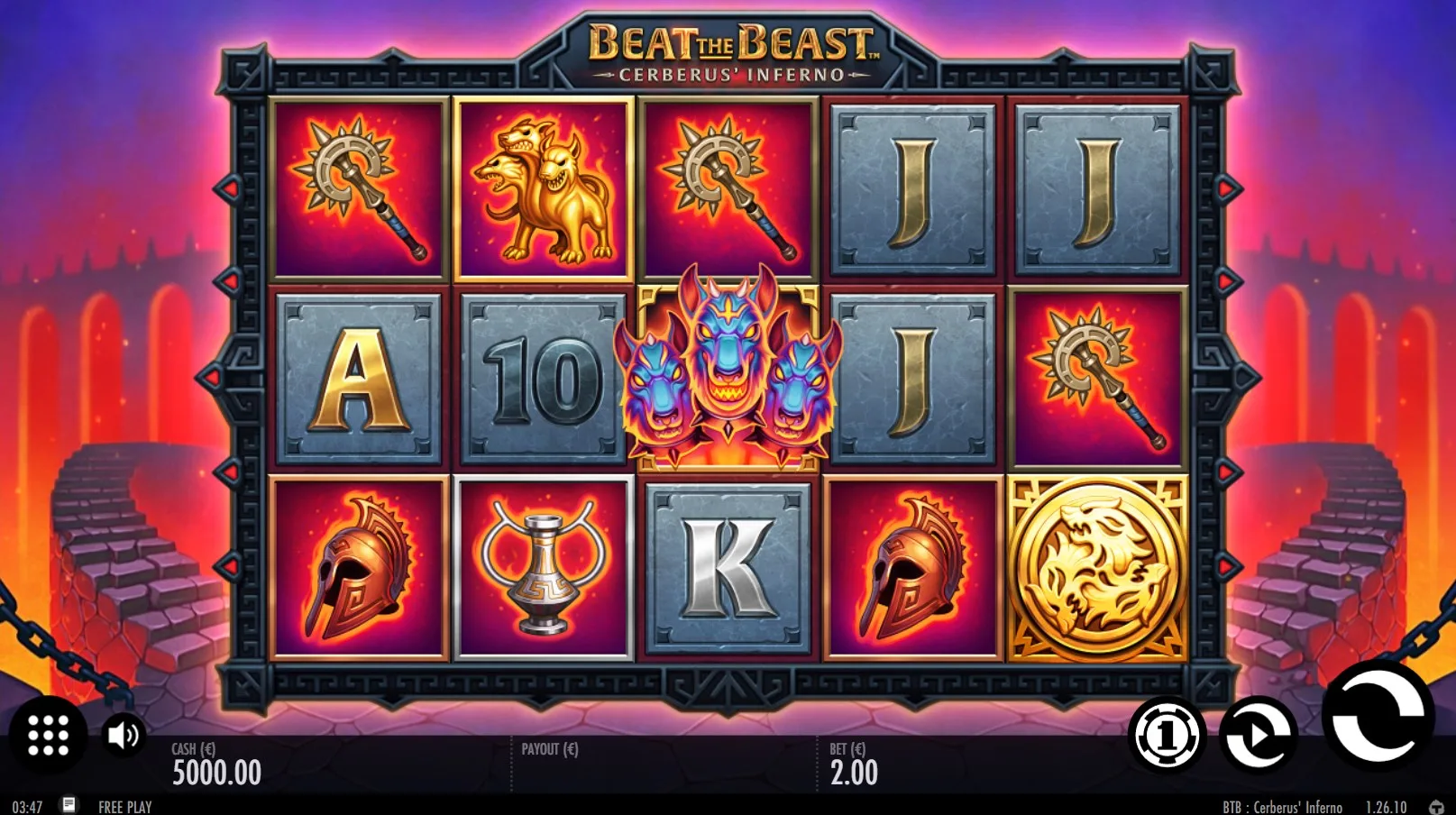Click the golden lion emblem scatter
The image size is (1456, 815).
click(1097, 570)
